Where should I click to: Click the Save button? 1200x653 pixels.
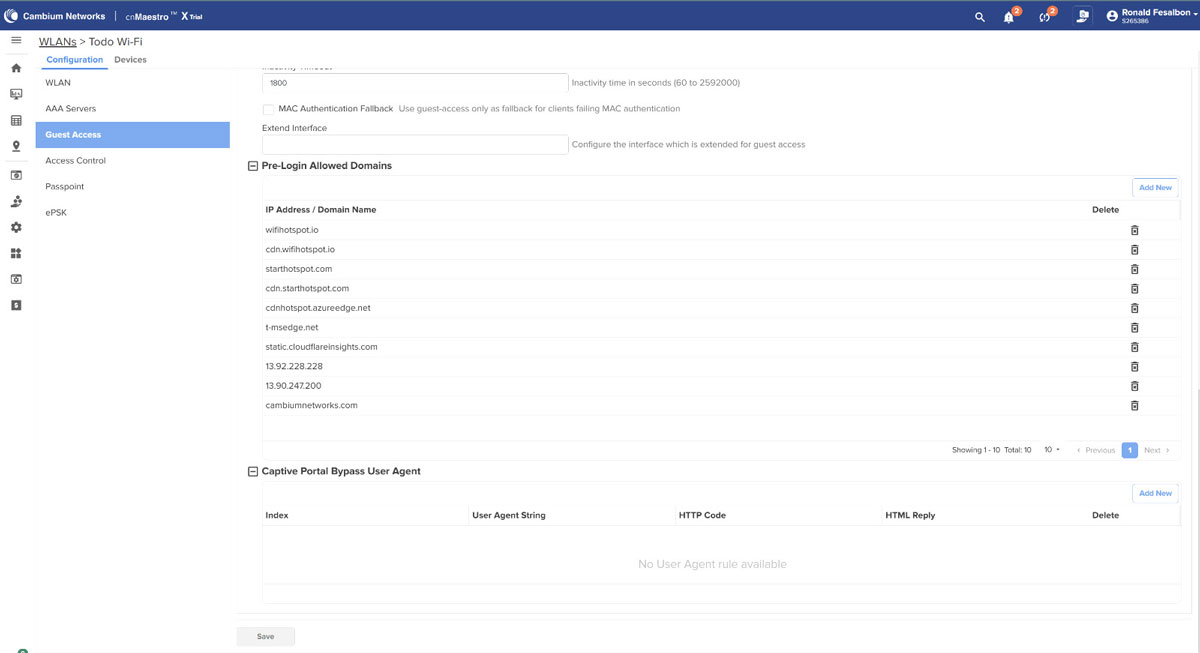[x=265, y=636]
